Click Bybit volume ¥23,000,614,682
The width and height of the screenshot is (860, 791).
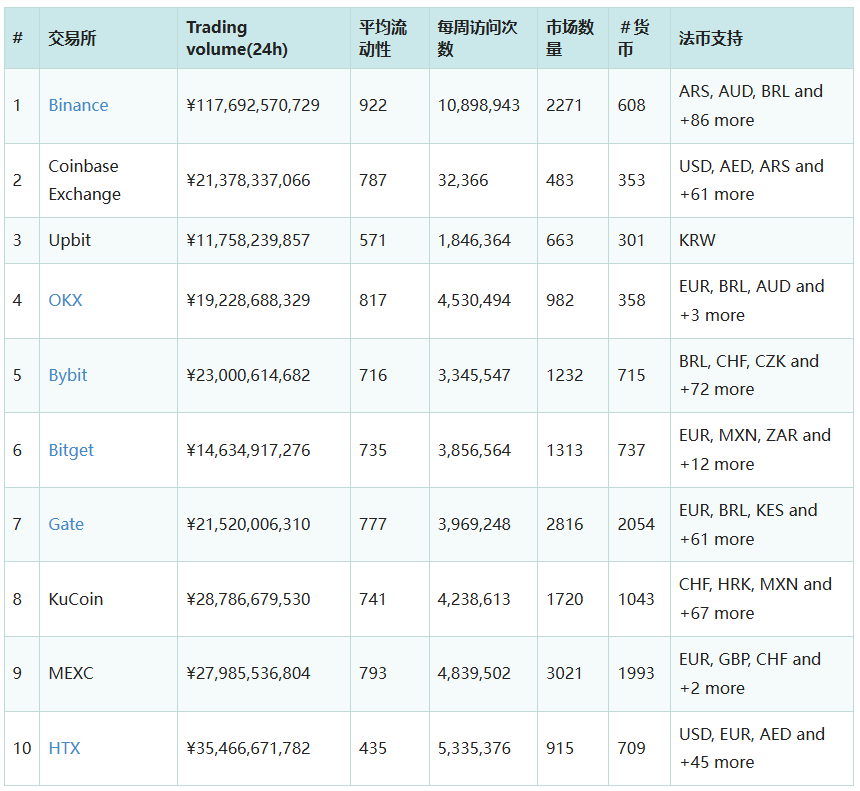(248, 375)
